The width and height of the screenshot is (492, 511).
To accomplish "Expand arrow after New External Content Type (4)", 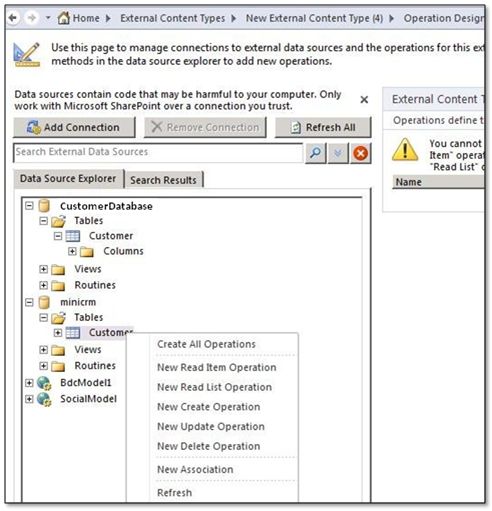I will coord(392,18).
